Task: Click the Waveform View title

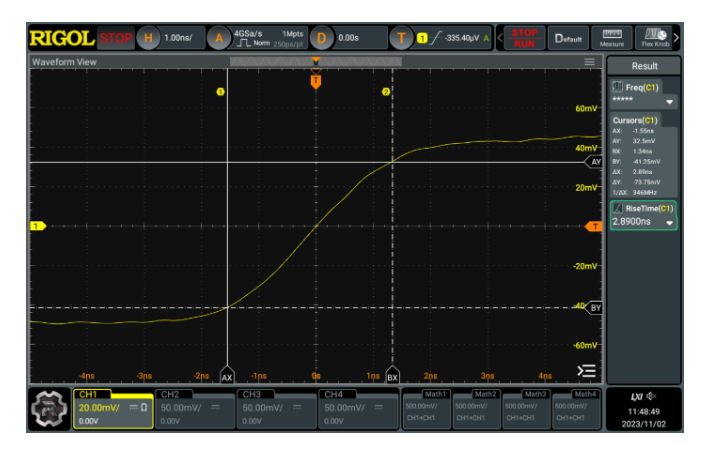Action: [x=64, y=62]
